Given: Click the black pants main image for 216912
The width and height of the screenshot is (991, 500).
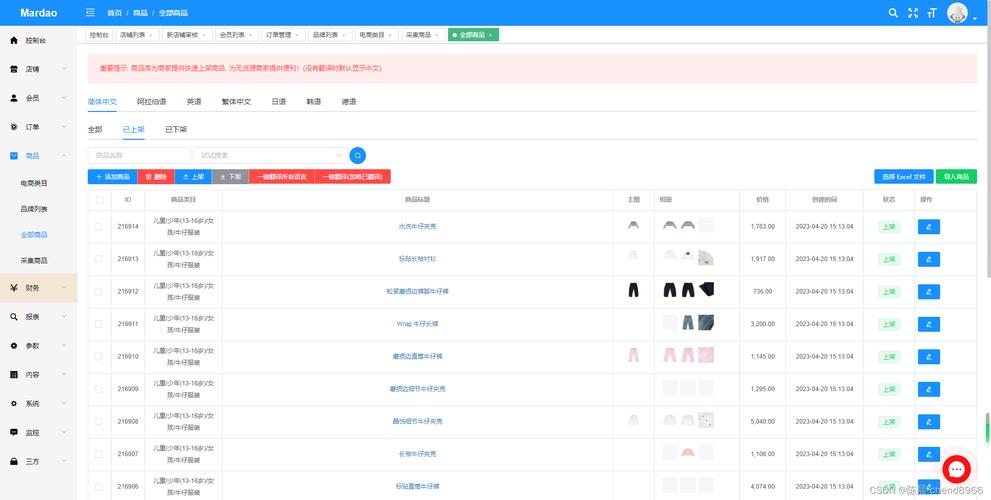Looking at the screenshot, I should (633, 291).
